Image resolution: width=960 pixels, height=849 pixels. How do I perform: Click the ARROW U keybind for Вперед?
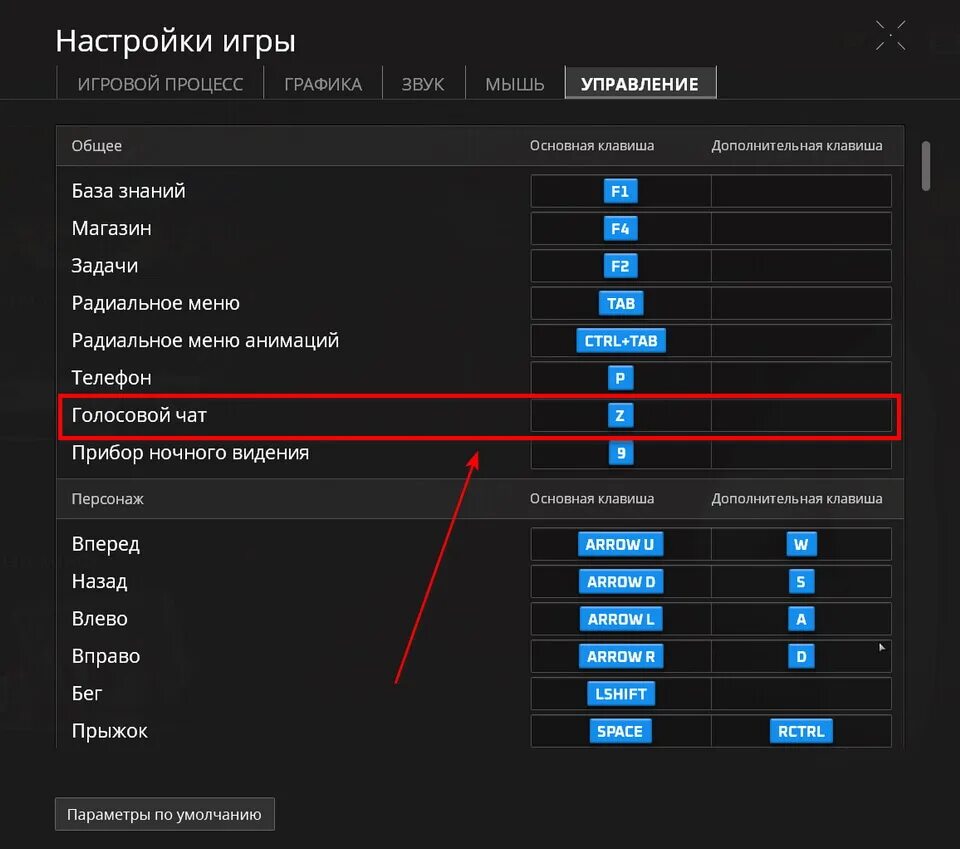(620, 544)
